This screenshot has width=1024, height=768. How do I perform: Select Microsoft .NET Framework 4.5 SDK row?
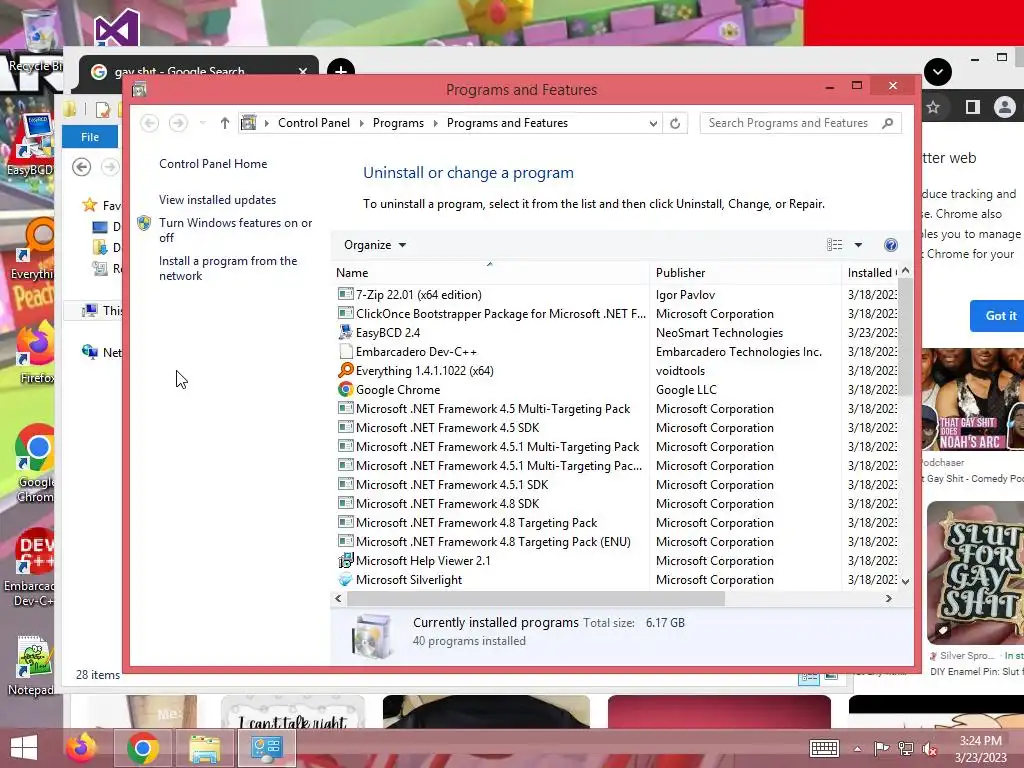click(x=616, y=428)
